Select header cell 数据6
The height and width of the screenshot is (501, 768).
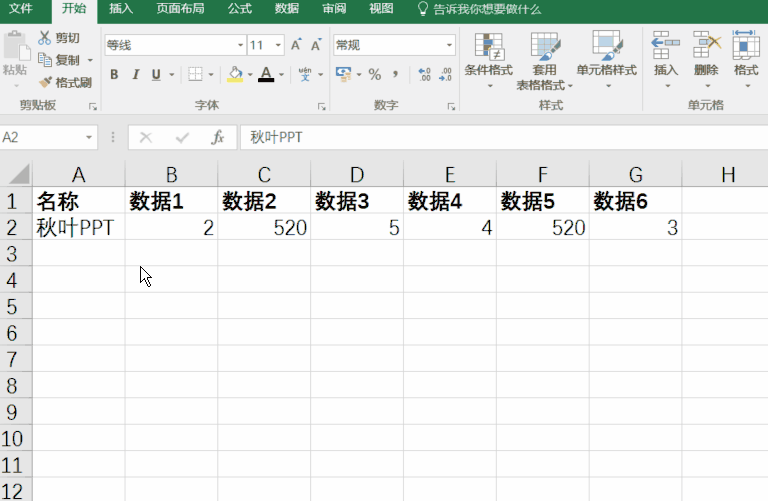coord(635,201)
